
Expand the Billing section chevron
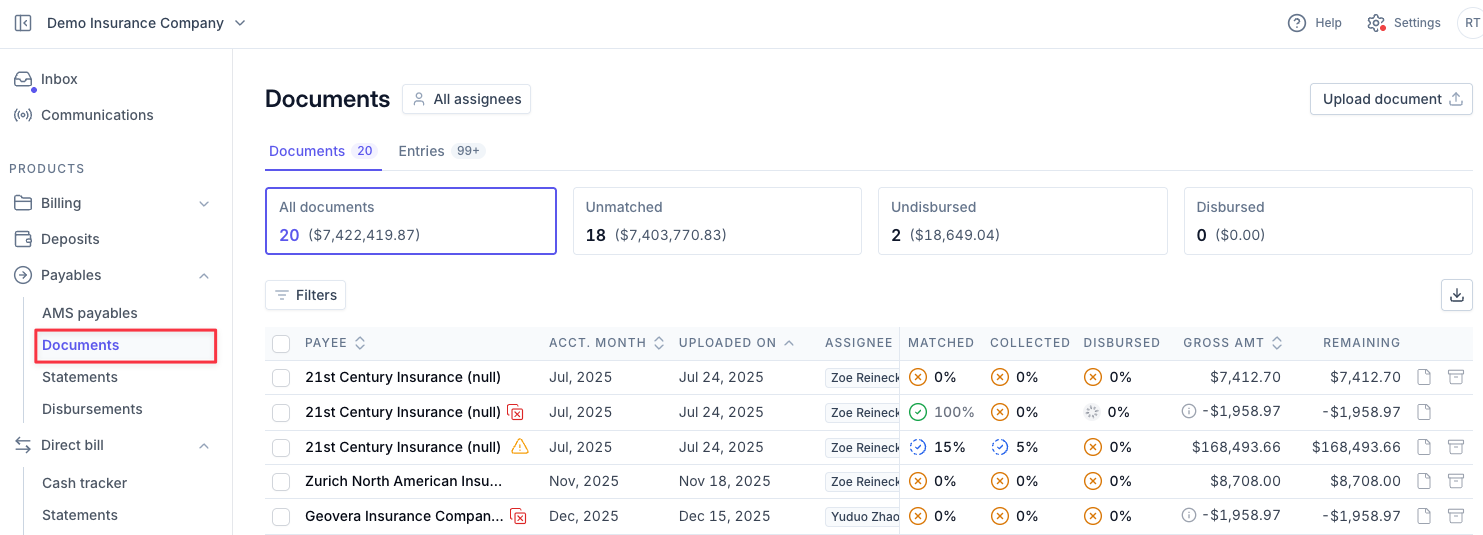(x=204, y=204)
